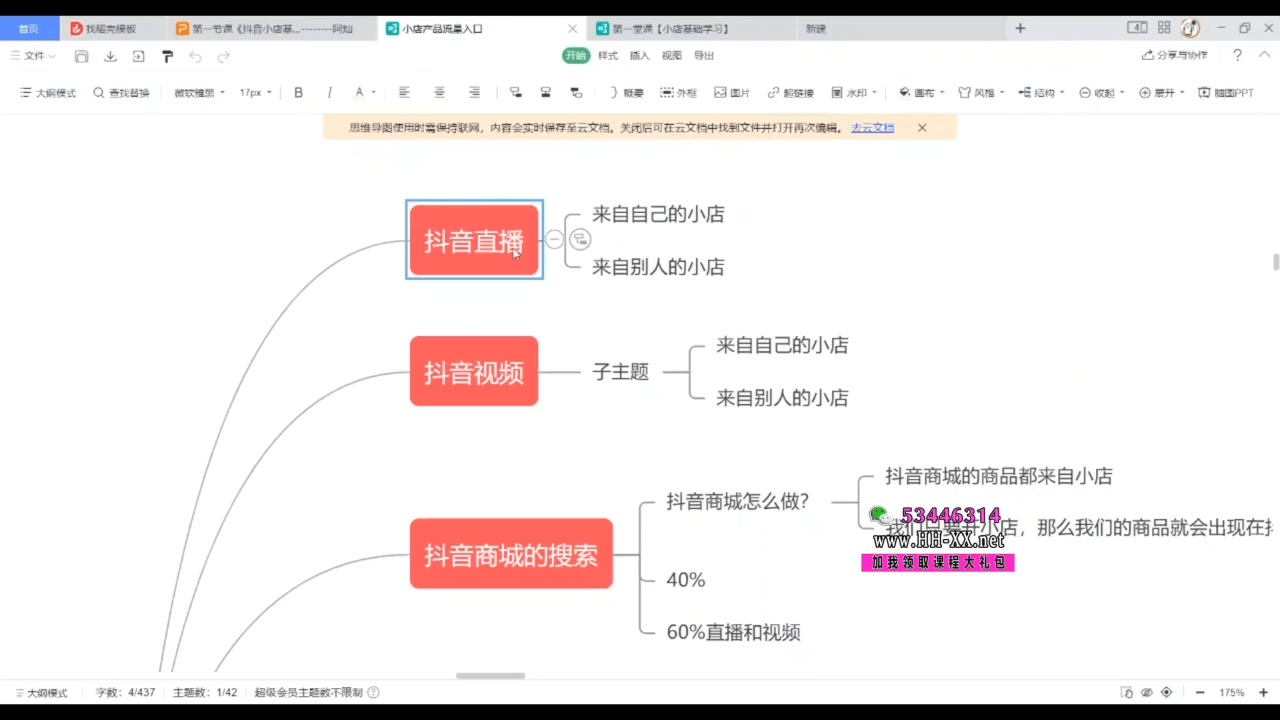Screen dimensions: 1280x720
Task: Insert a sibling topic icon
Action: click(545, 92)
